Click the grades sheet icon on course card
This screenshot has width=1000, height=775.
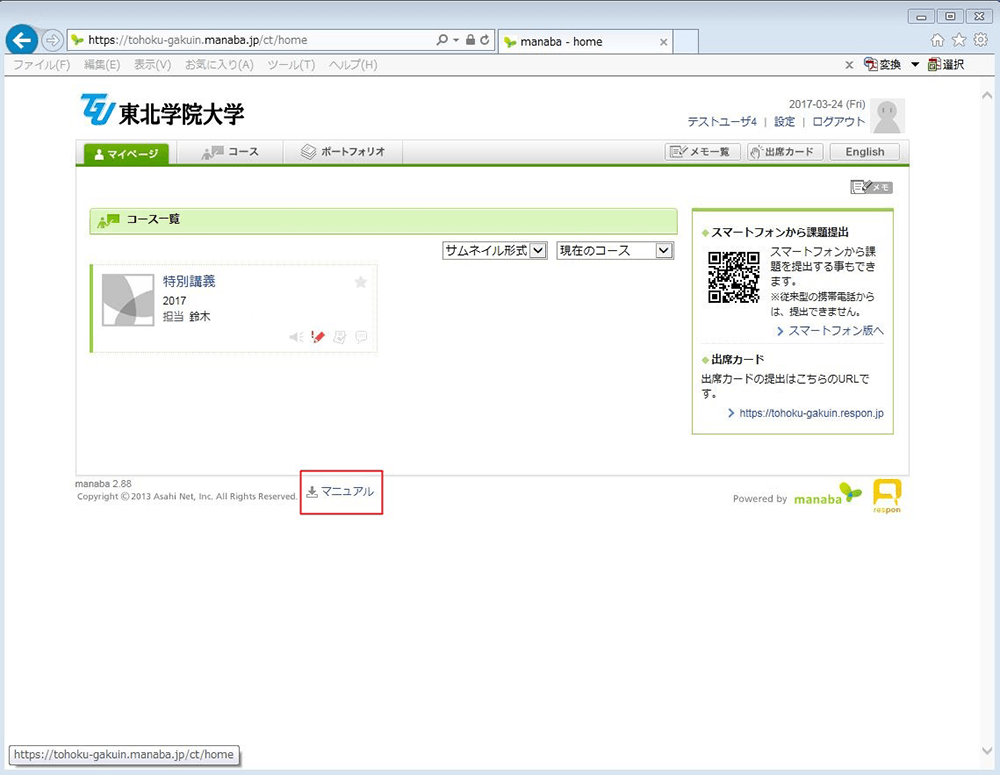point(340,337)
